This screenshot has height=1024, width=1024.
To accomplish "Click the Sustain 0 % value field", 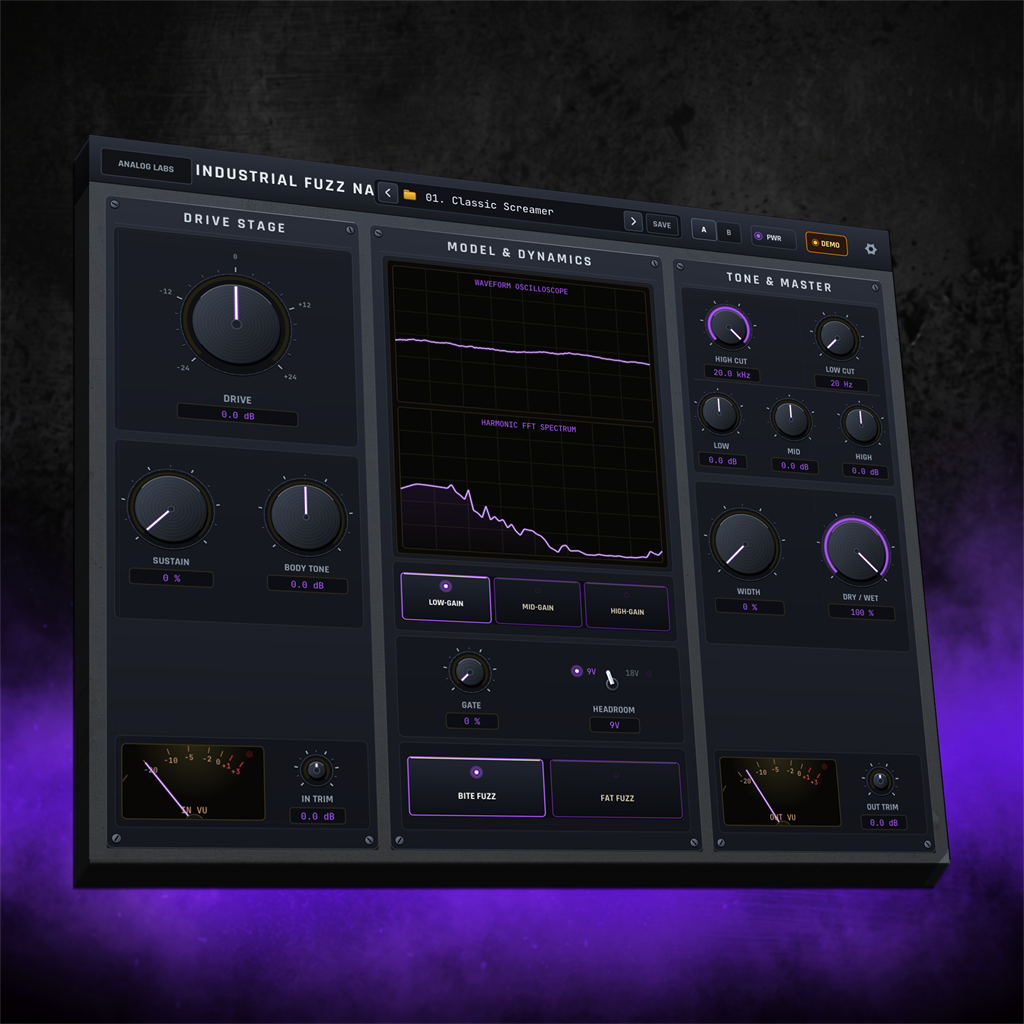I will (171, 578).
